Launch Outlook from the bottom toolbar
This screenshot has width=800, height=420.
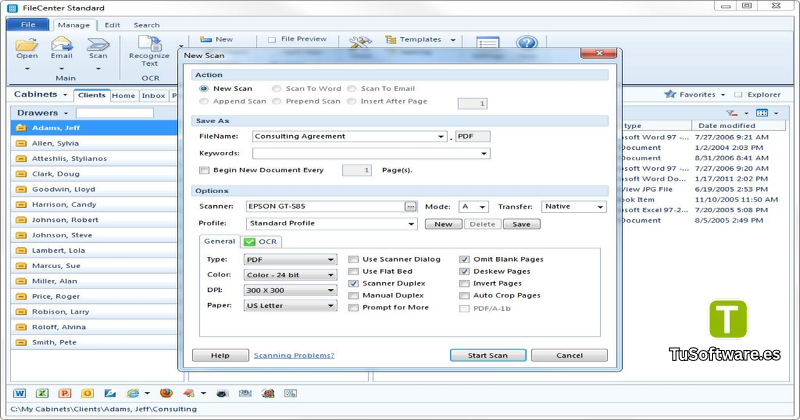[x=87, y=393]
